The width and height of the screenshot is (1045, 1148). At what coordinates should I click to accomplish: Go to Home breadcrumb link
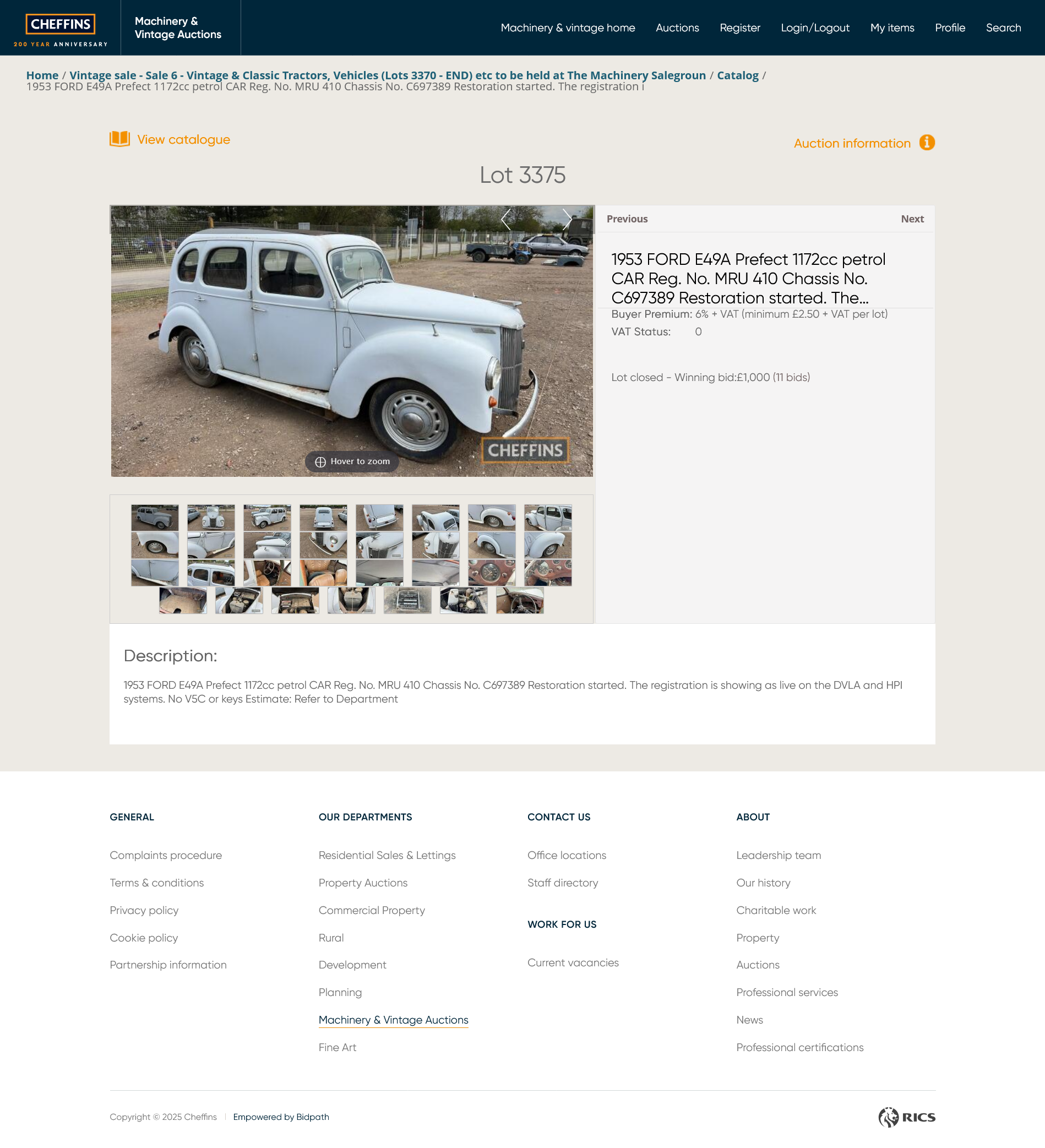point(42,75)
